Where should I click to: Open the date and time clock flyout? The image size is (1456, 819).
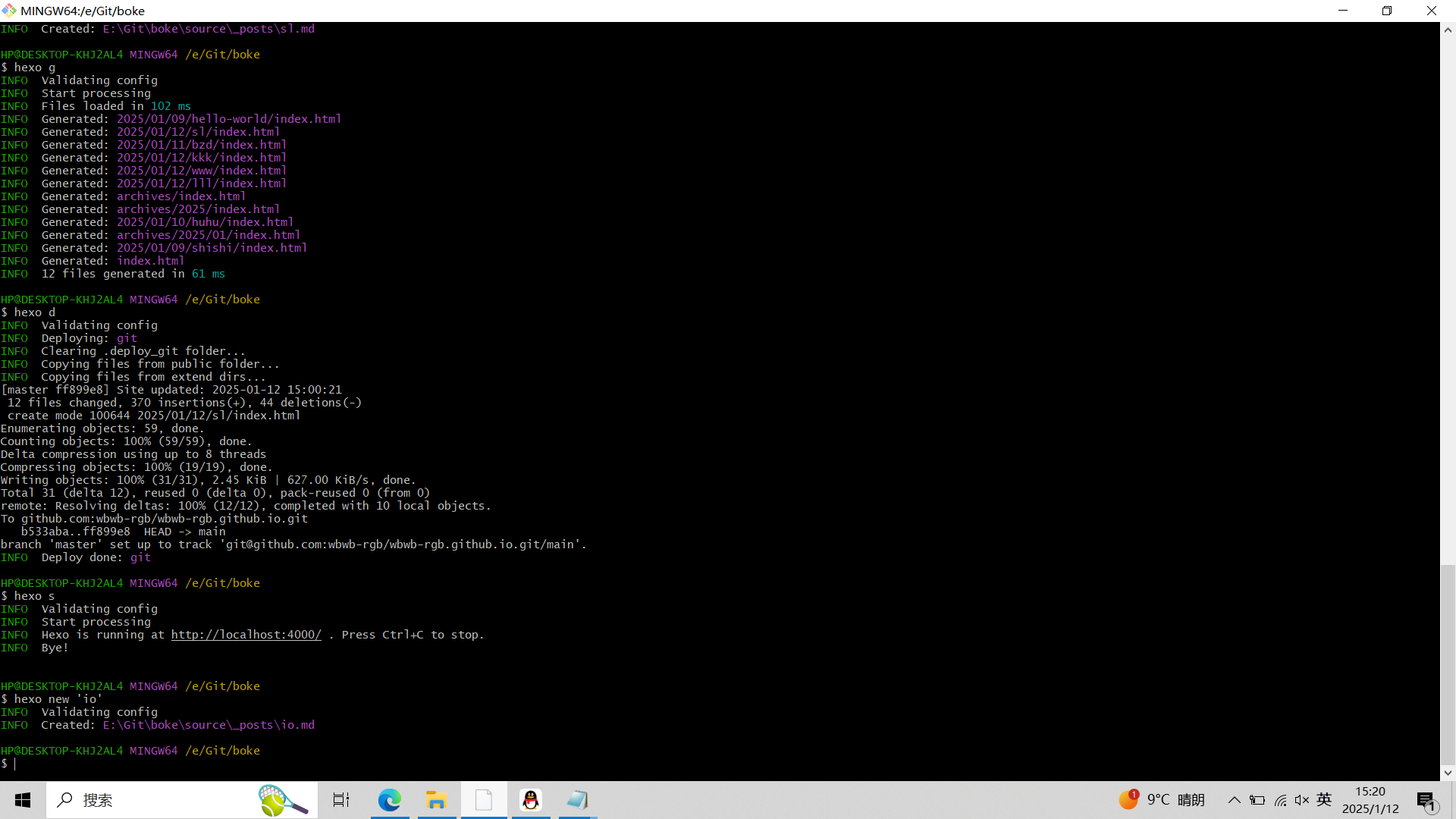[x=1370, y=800]
